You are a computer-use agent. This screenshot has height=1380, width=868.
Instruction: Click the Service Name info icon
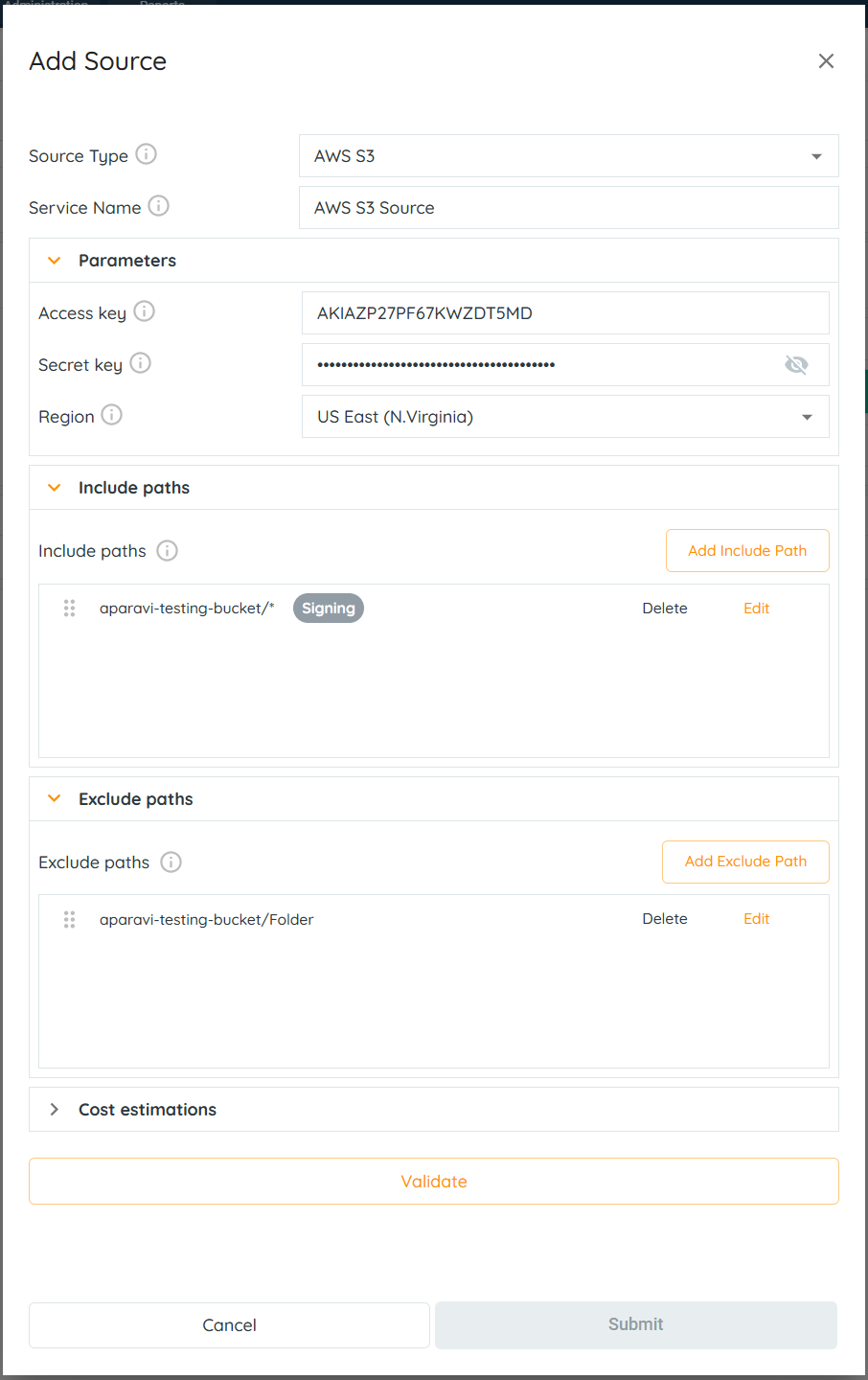pos(159,206)
